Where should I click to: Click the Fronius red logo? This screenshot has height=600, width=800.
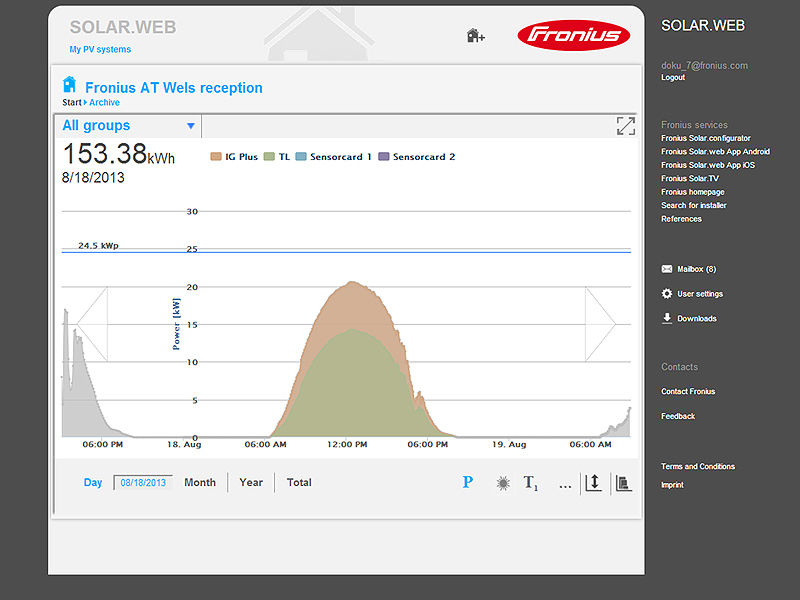click(x=573, y=35)
